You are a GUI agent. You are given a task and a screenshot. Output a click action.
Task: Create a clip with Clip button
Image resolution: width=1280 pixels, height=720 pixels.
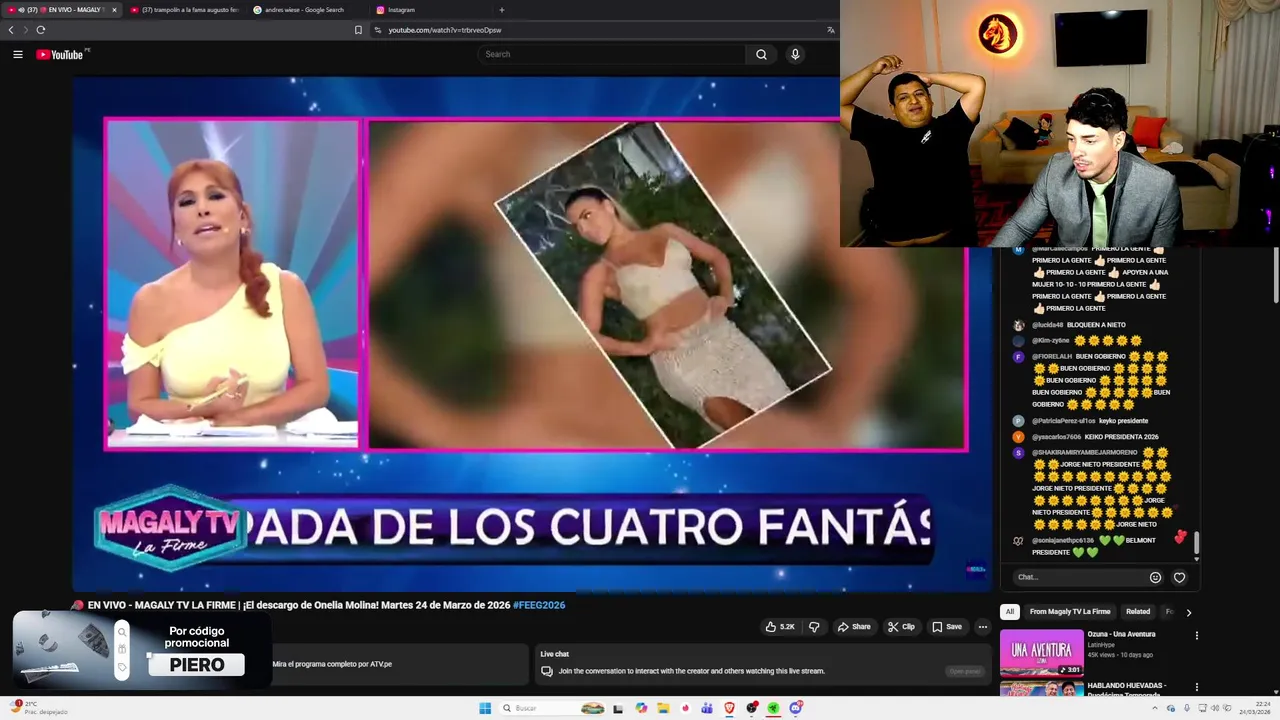(901, 627)
